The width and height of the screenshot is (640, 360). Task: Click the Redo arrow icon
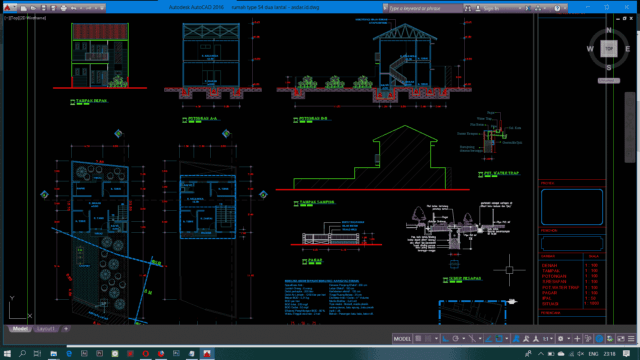(88, 8)
